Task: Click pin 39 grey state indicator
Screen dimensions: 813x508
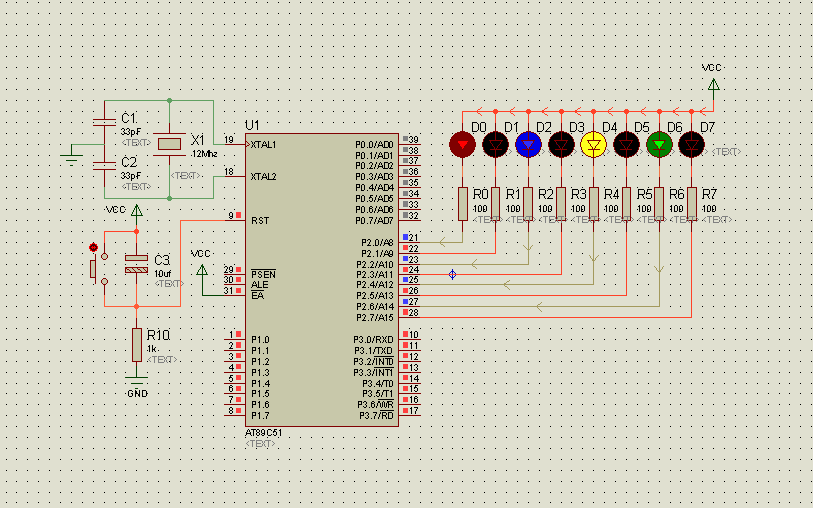Action: tap(405, 139)
